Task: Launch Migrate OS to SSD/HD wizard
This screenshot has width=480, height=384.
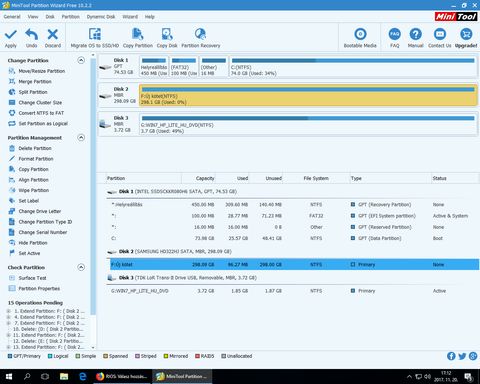Action: click(x=95, y=38)
